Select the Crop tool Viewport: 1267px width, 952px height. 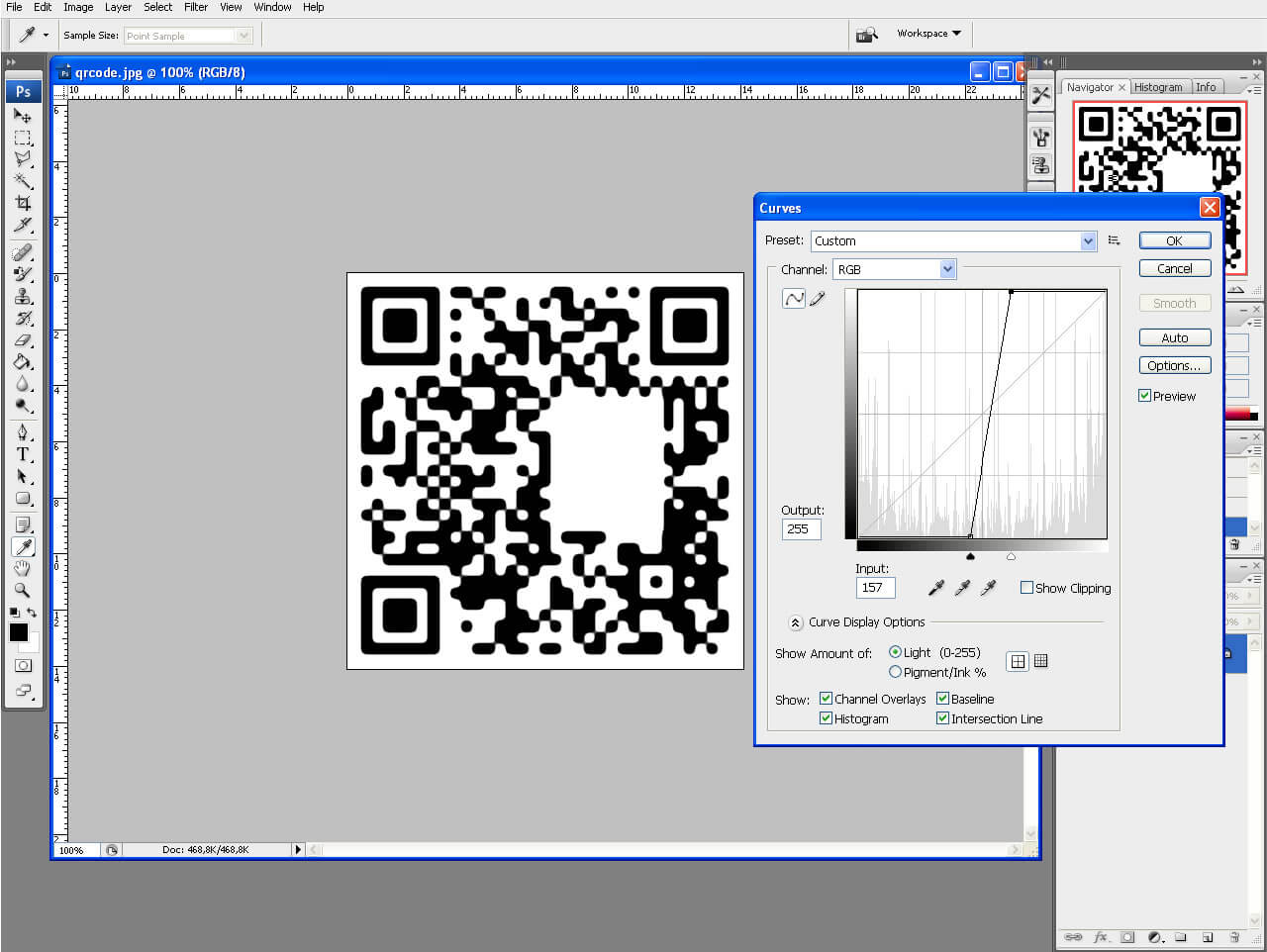tap(23, 202)
